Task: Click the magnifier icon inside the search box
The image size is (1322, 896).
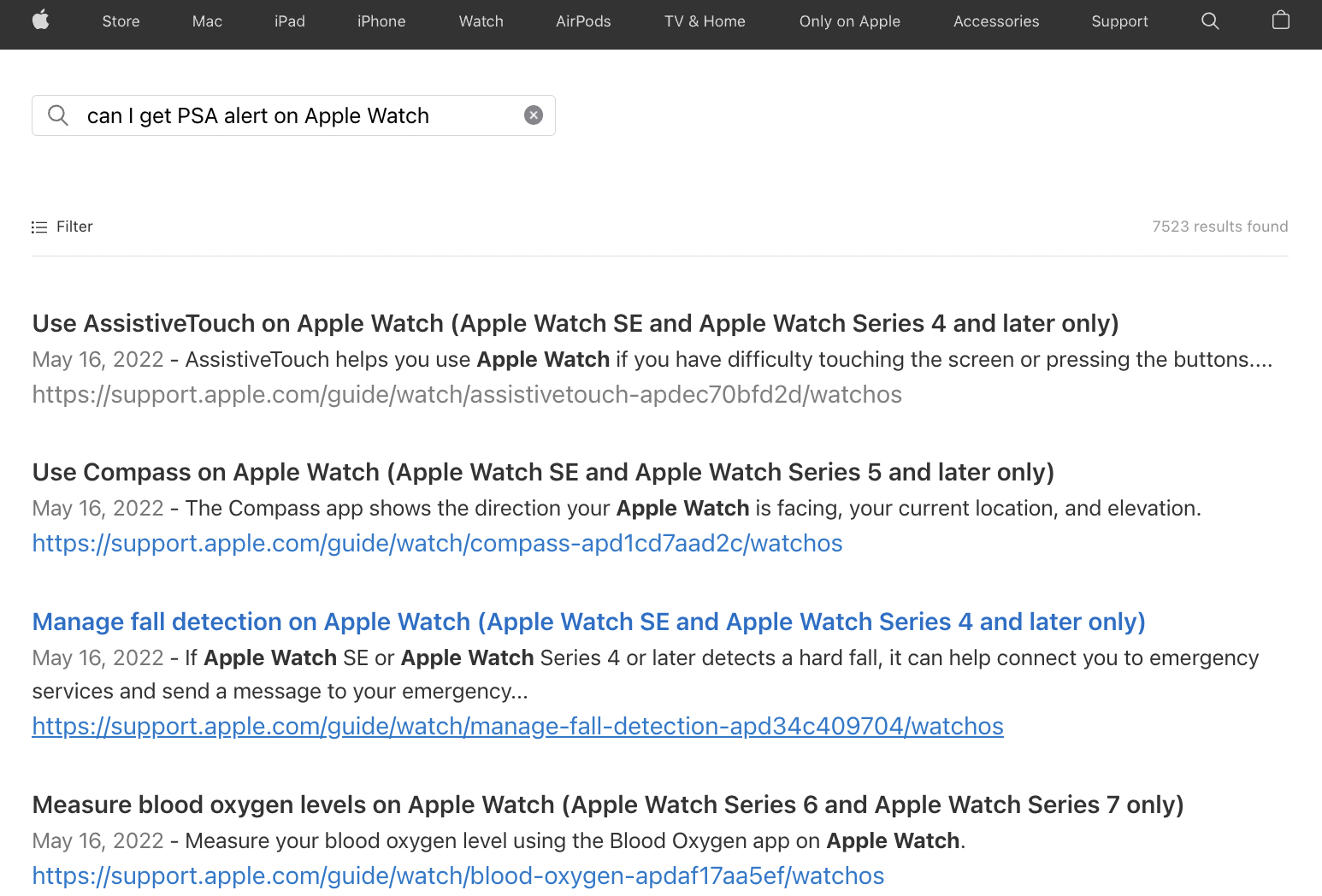Action: point(58,115)
